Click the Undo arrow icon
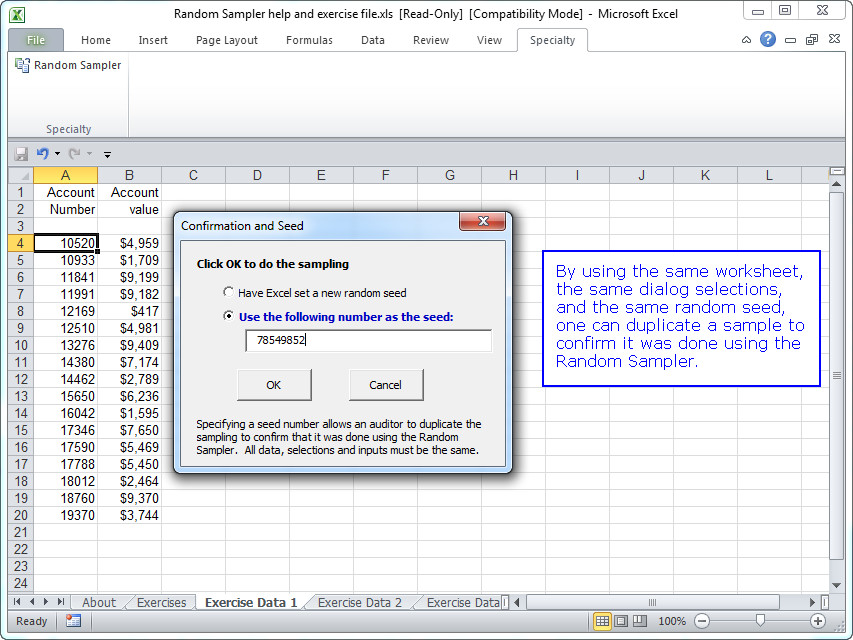 42,154
